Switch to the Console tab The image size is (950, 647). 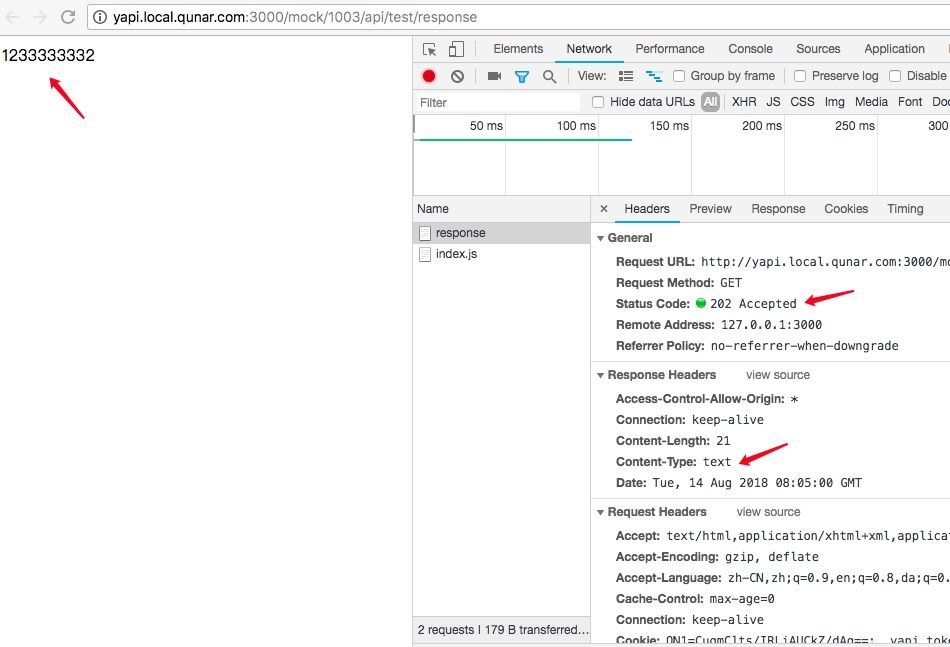[x=750, y=49]
